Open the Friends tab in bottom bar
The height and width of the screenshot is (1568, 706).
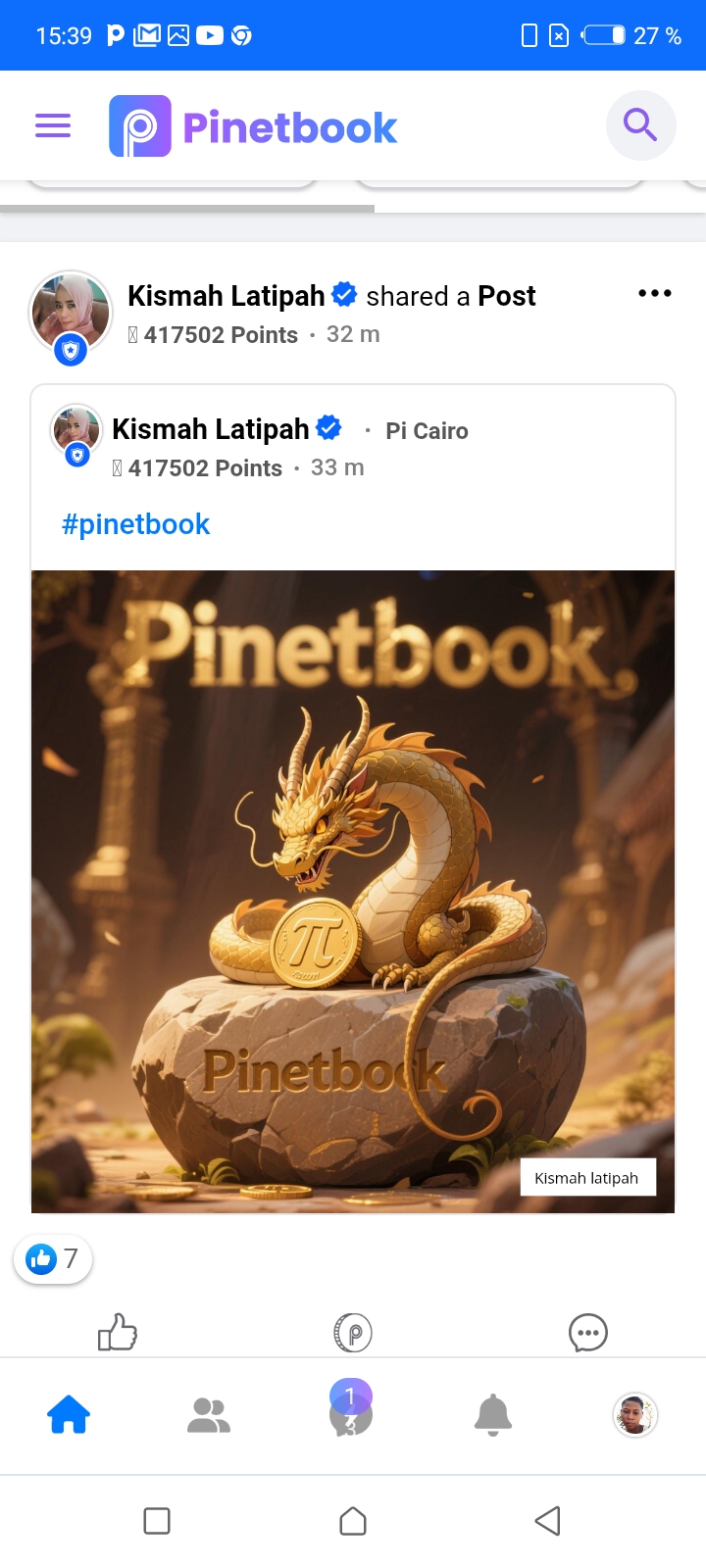click(x=209, y=1415)
